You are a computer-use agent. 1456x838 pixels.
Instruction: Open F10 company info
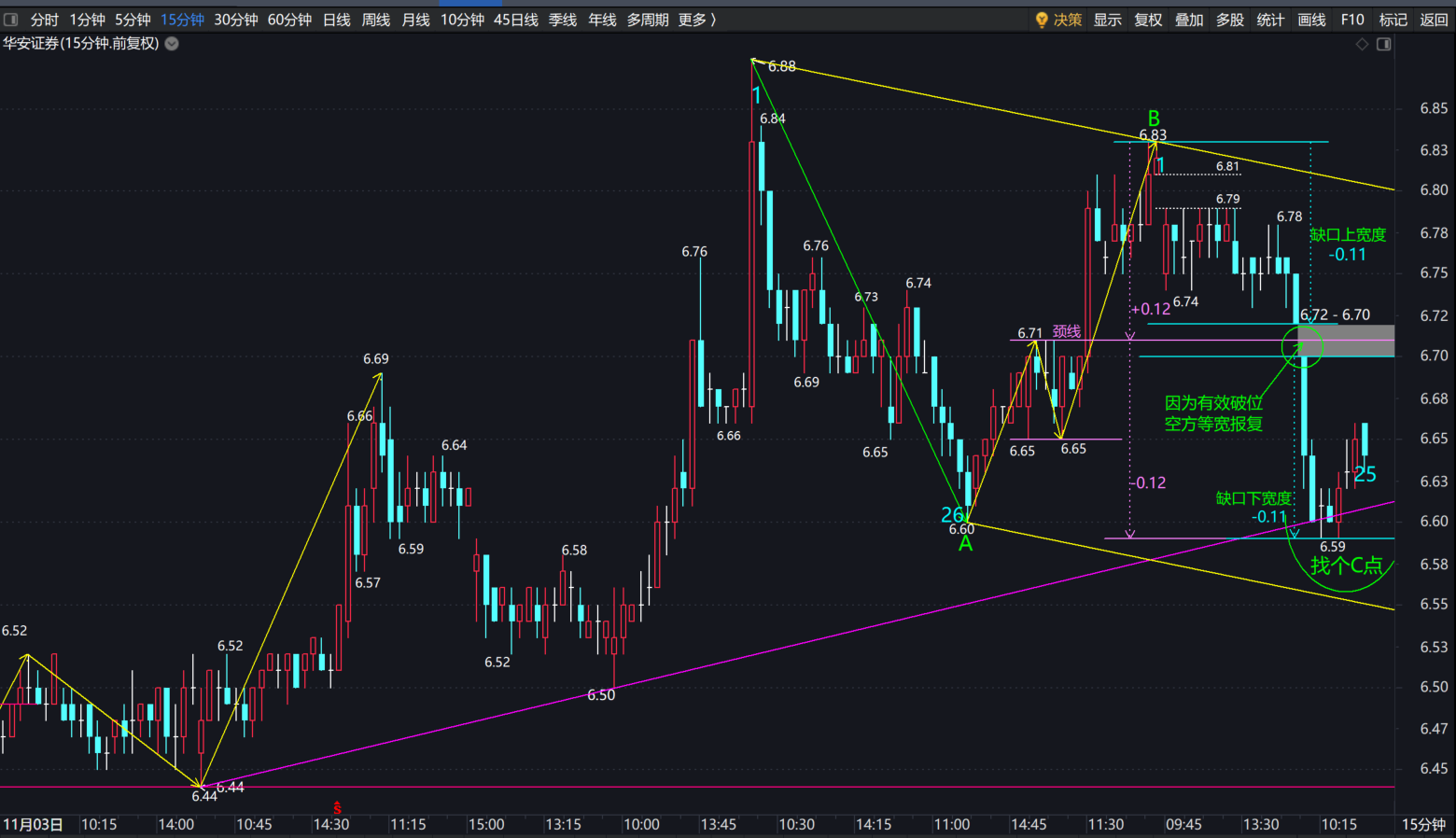click(1352, 20)
